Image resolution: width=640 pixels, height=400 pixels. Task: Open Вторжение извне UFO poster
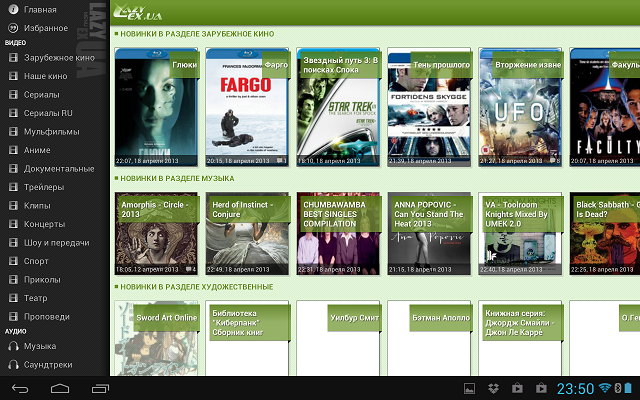click(x=520, y=107)
